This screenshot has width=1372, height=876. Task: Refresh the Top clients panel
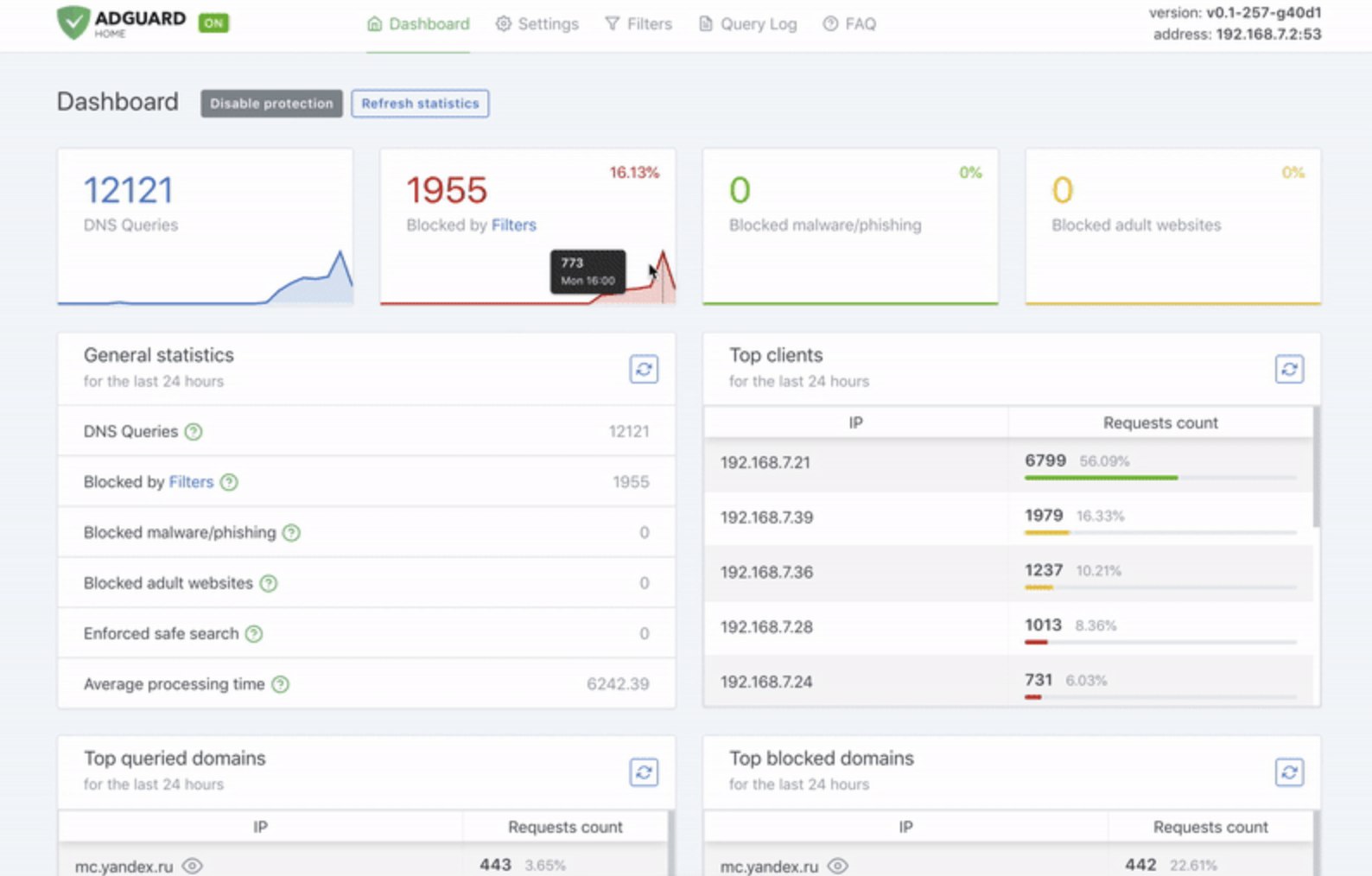pyautogui.click(x=1289, y=370)
